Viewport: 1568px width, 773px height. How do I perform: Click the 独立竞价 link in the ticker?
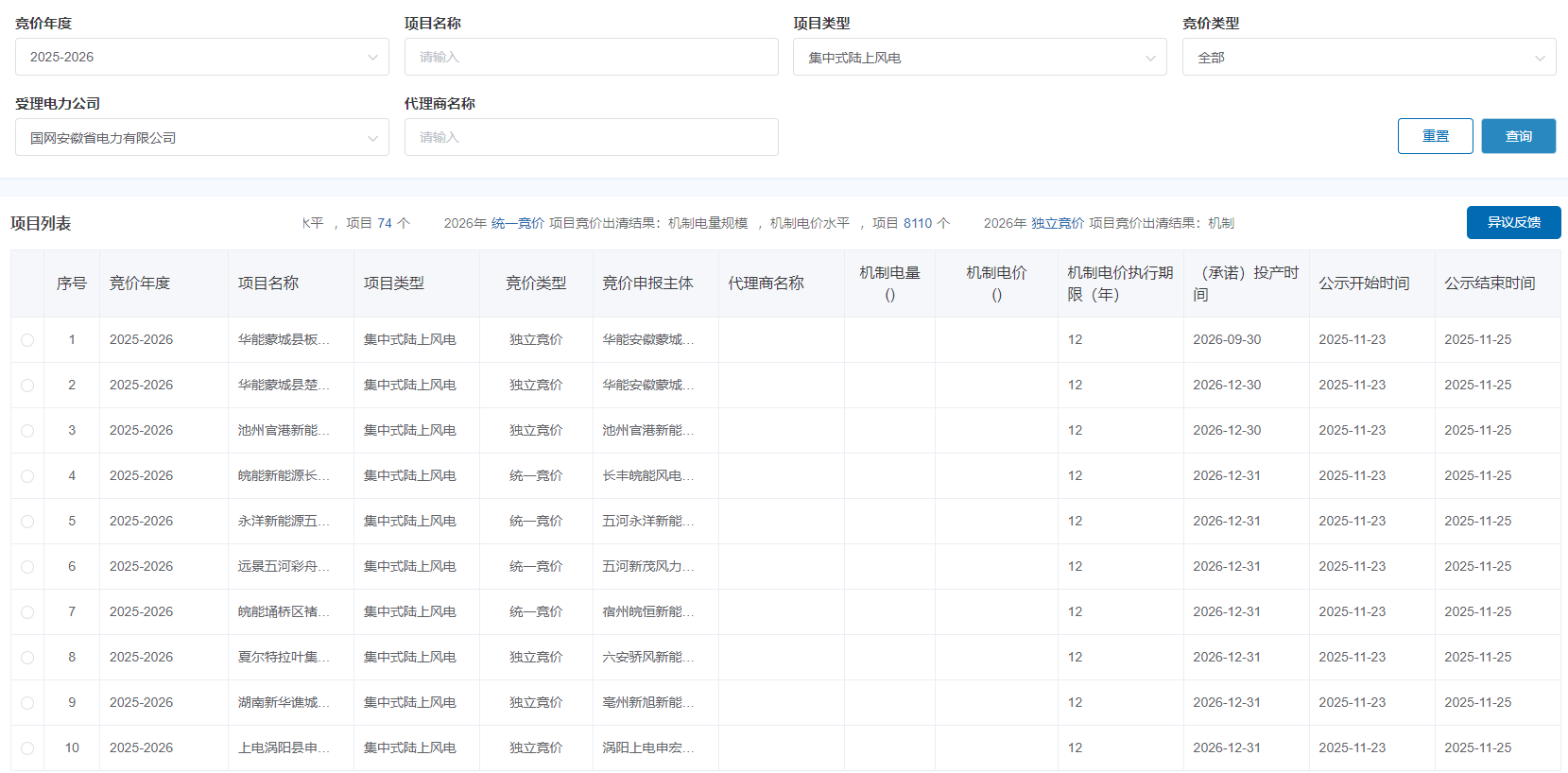1058,223
